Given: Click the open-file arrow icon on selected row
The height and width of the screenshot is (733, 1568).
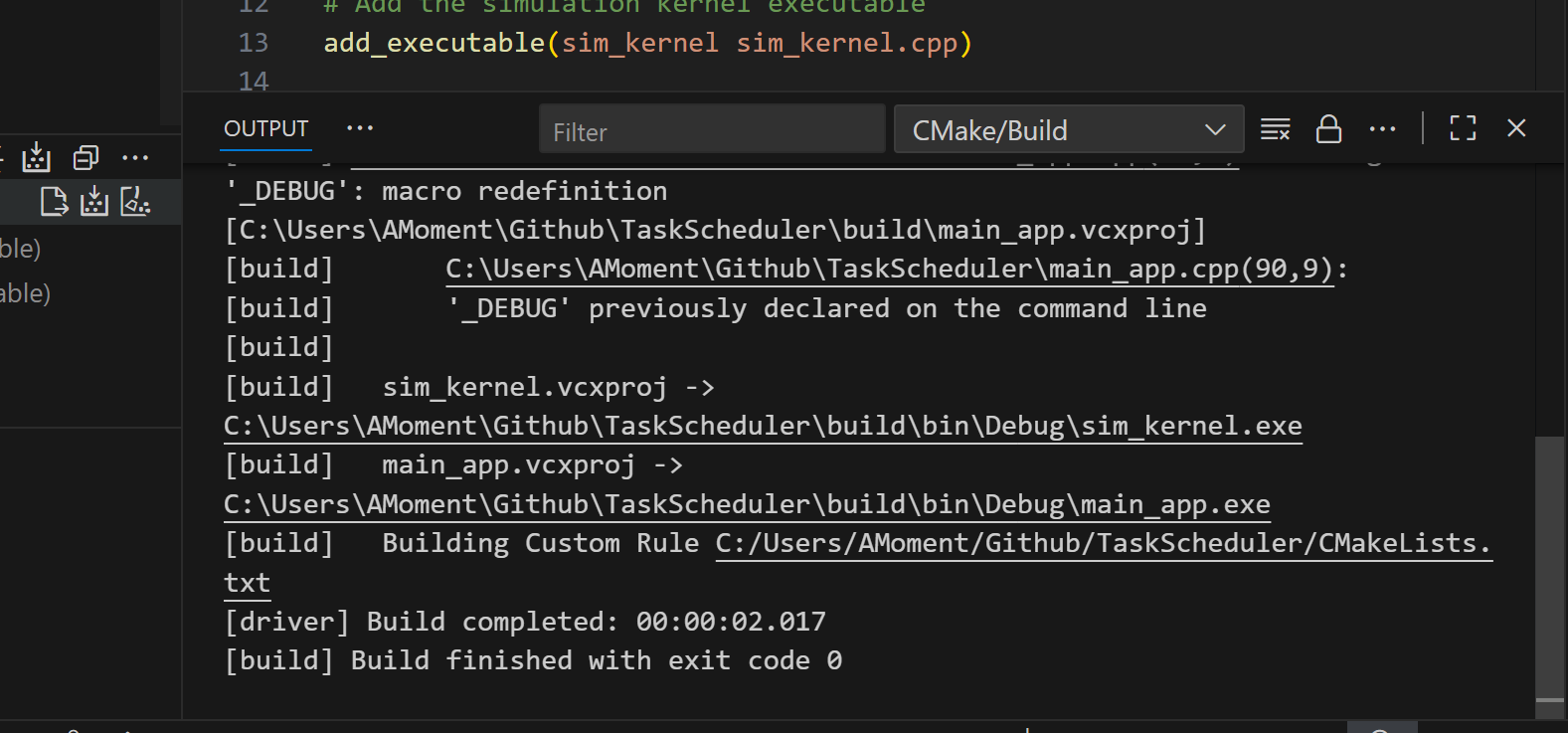Looking at the screenshot, I should [54, 202].
